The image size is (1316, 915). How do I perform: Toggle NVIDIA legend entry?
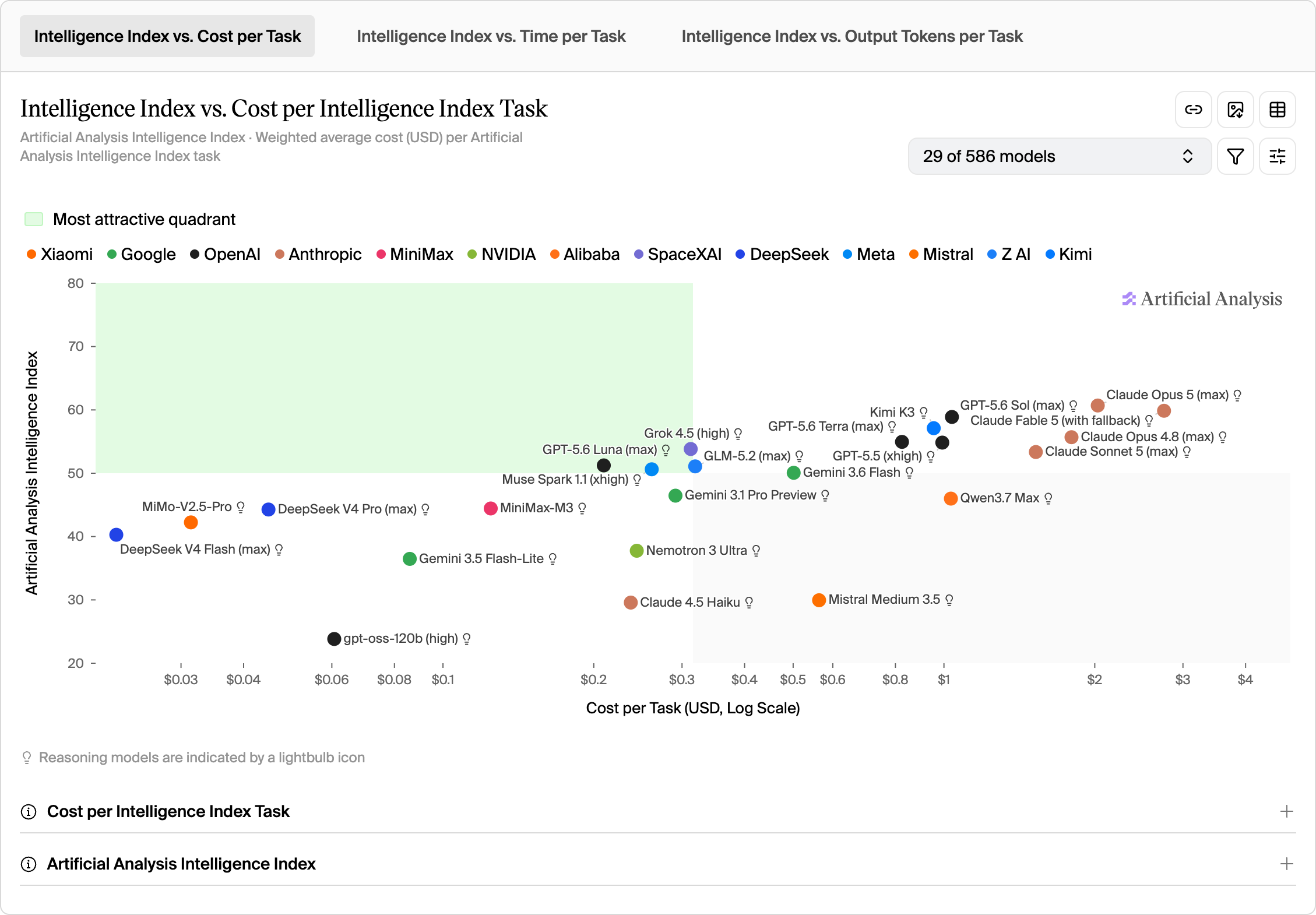502,254
